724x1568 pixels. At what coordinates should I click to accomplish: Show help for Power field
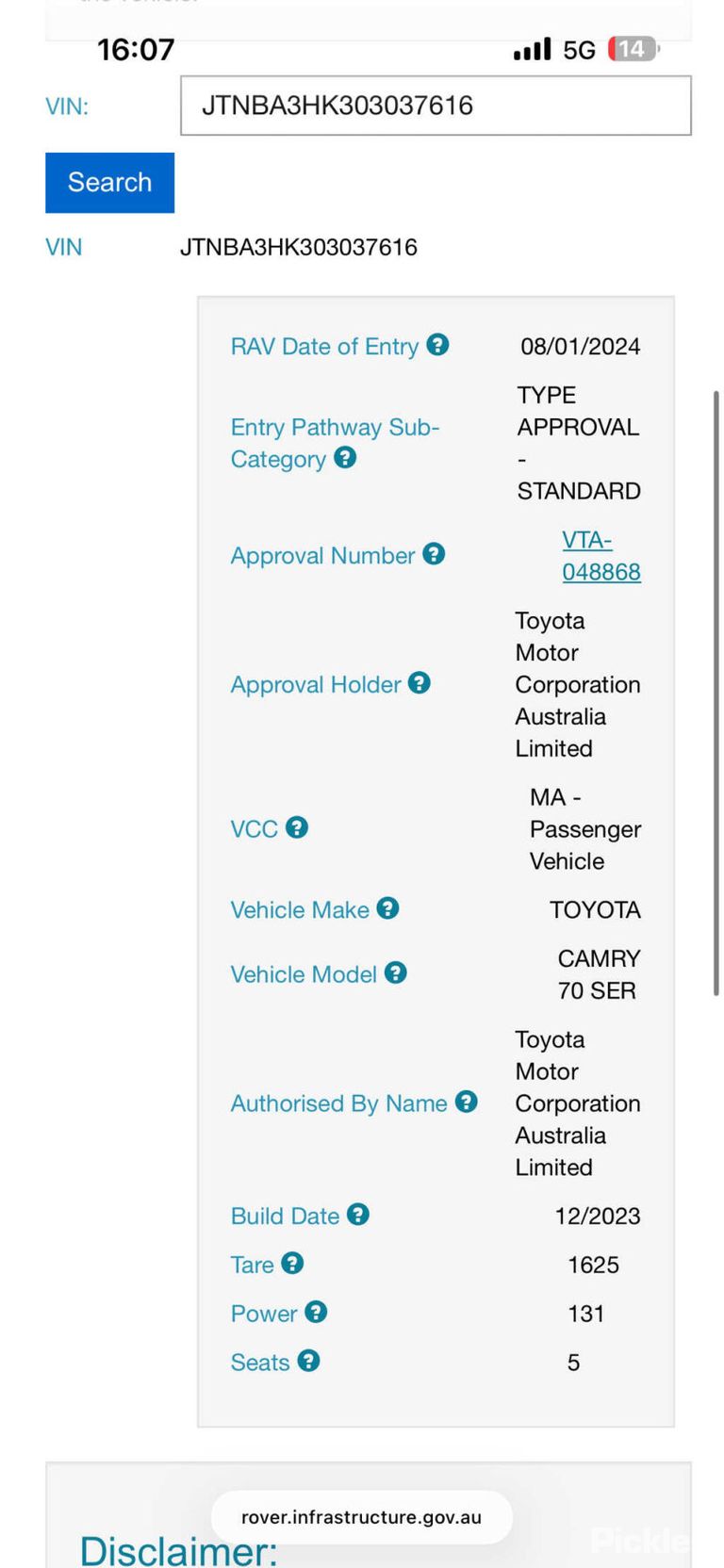(x=316, y=1312)
